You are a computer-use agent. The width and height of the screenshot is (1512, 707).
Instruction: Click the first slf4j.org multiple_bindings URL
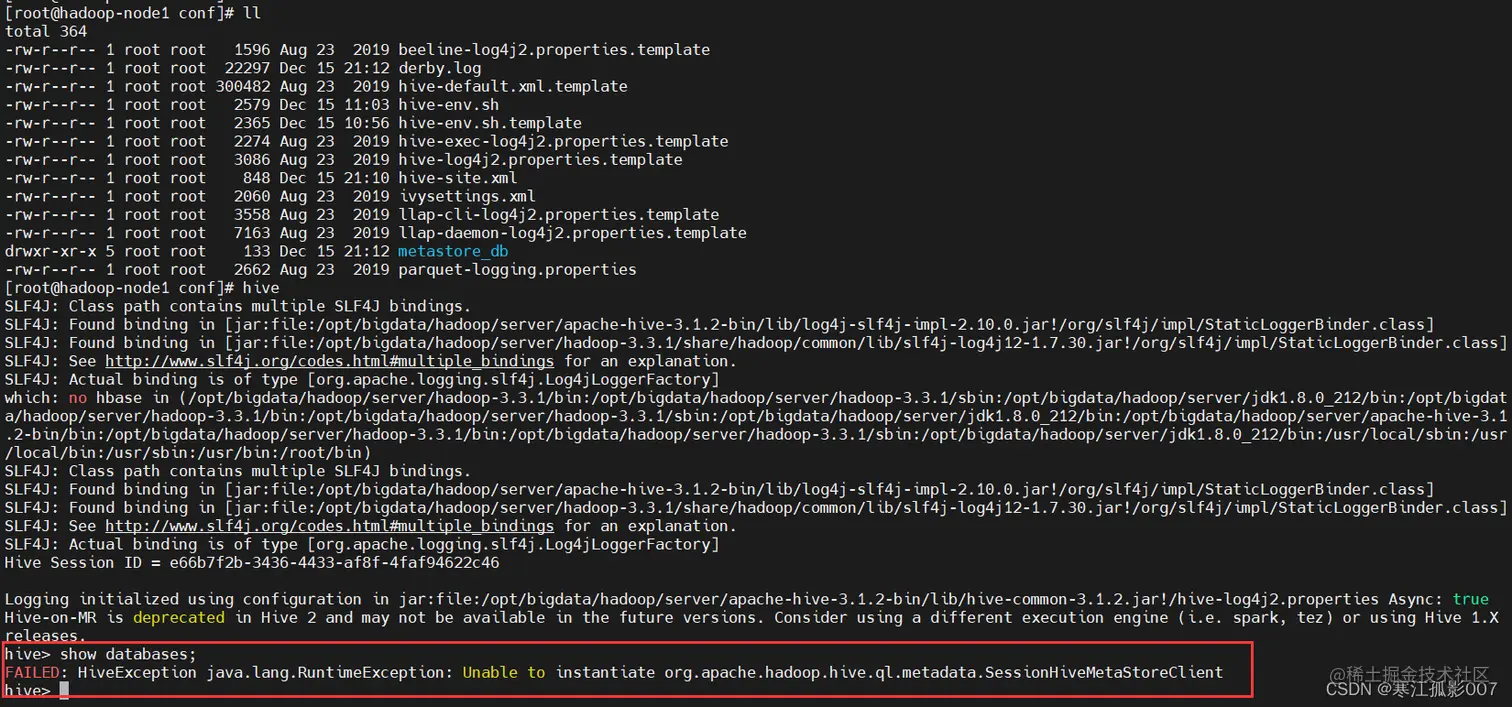[329, 361]
